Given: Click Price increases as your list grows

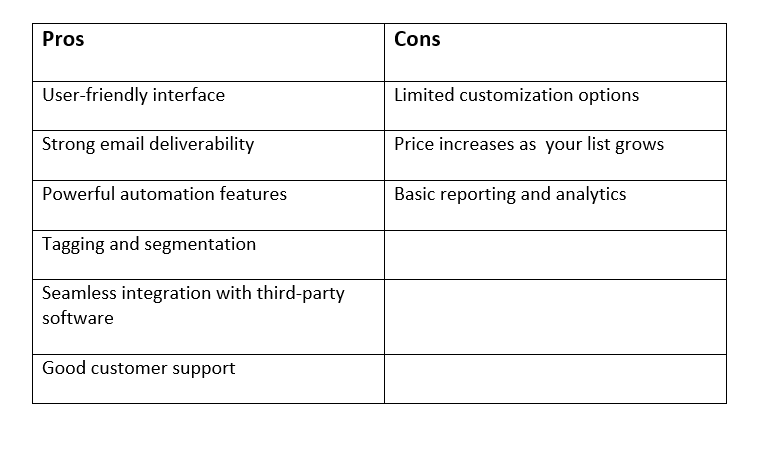Looking at the screenshot, I should [529, 144].
